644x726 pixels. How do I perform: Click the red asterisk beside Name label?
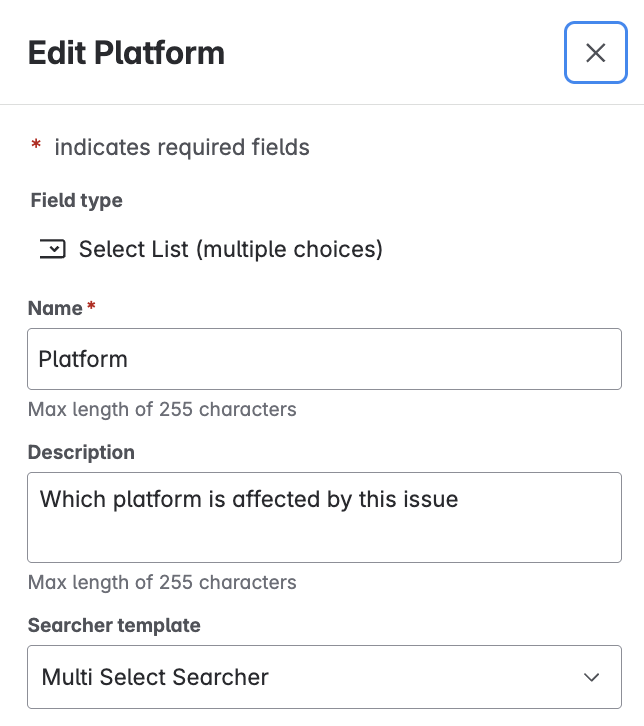pos(91,308)
